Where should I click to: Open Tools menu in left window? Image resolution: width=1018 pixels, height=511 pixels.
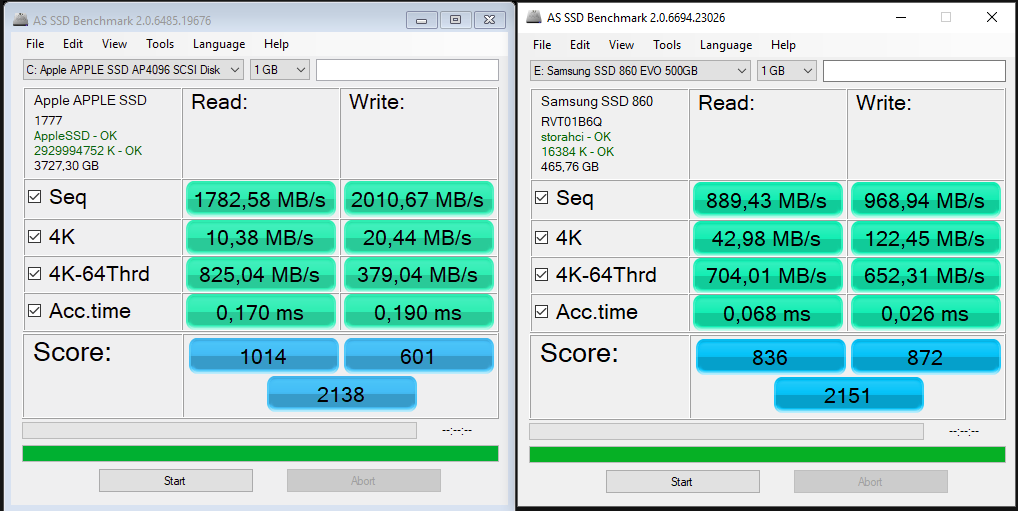coord(160,44)
